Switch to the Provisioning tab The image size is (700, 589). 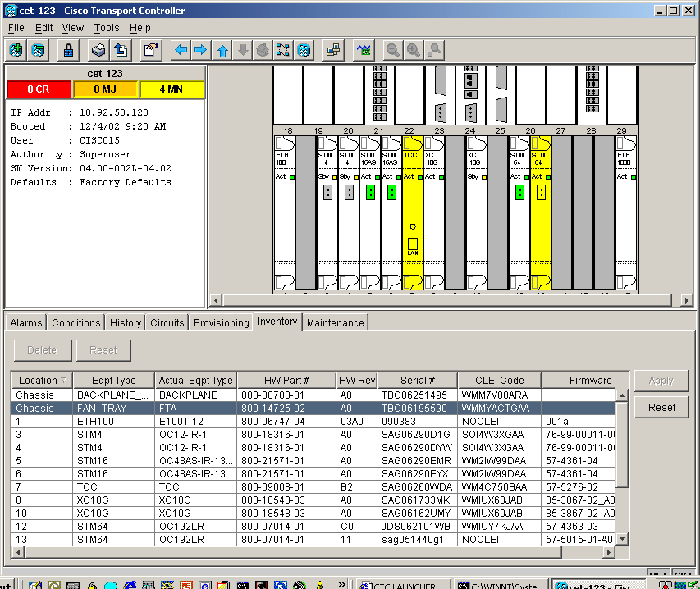(221, 322)
